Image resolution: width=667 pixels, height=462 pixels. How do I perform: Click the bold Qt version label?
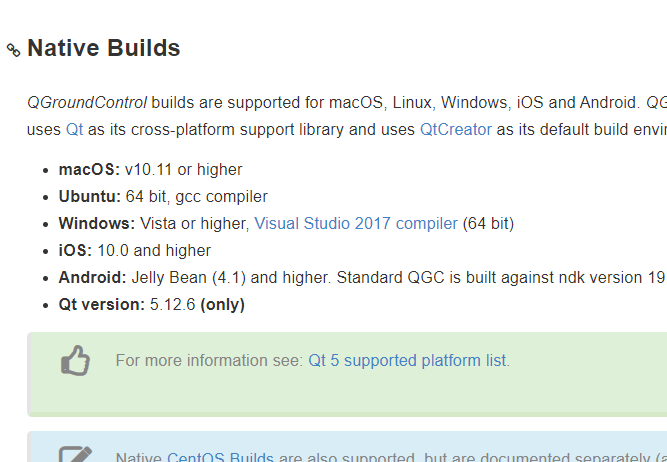point(102,304)
